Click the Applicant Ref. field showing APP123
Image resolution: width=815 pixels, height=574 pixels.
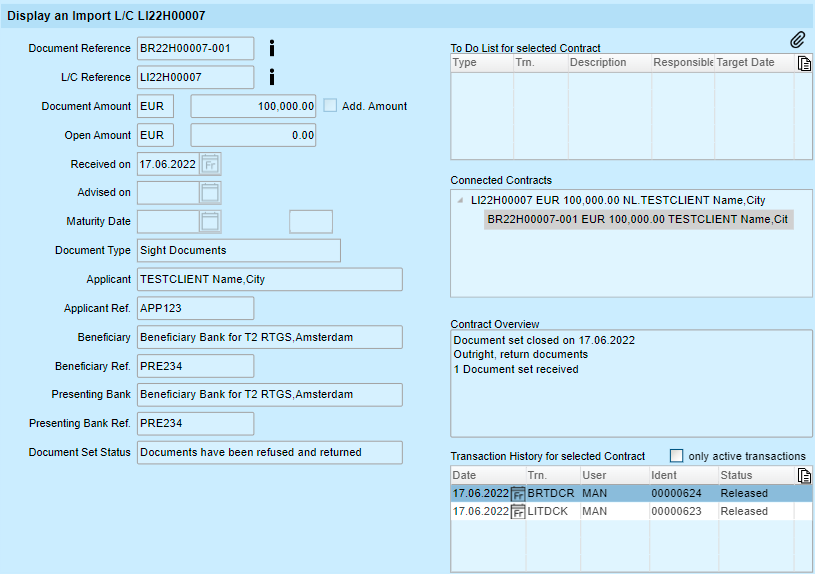coord(195,308)
